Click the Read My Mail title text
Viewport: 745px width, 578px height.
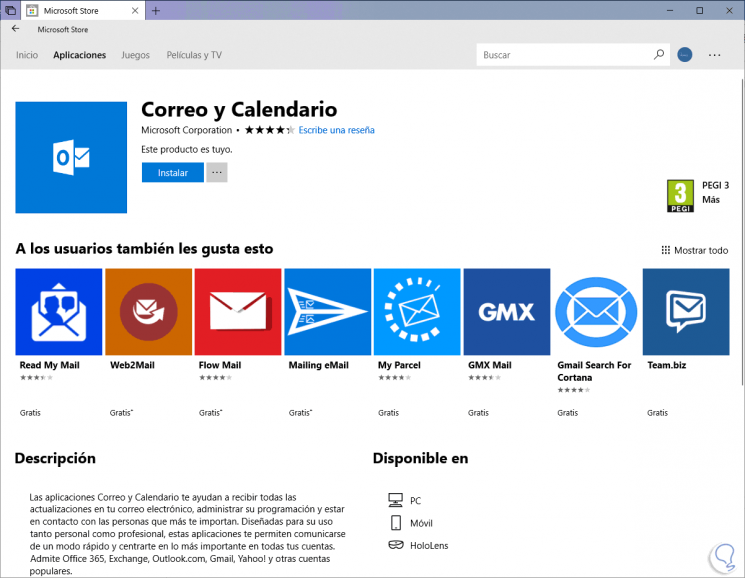click(49, 365)
